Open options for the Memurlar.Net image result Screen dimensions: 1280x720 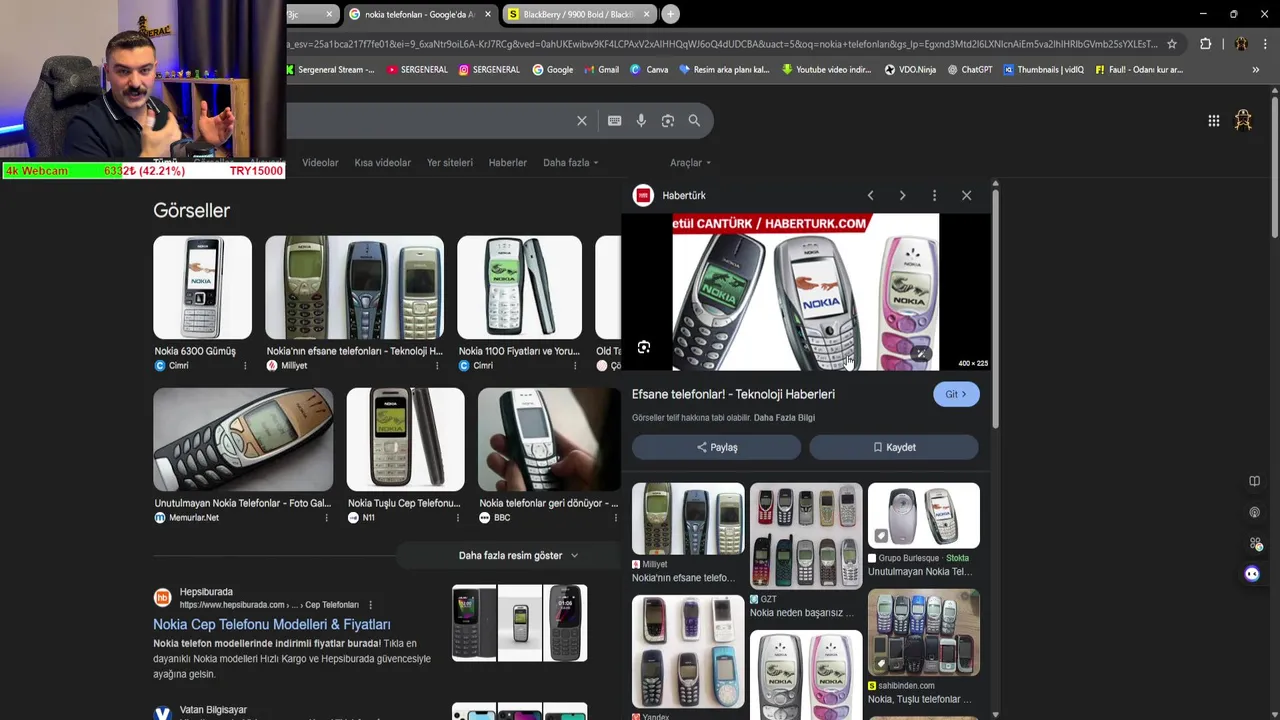tap(326, 518)
